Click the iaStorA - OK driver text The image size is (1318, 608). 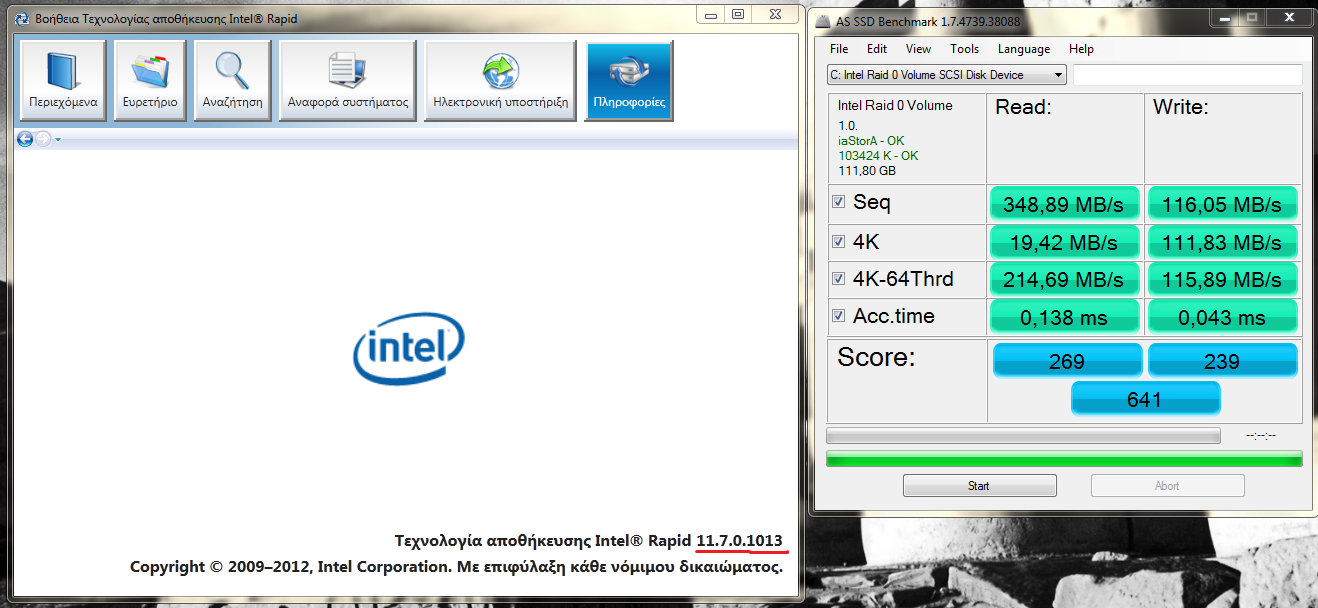(871, 142)
